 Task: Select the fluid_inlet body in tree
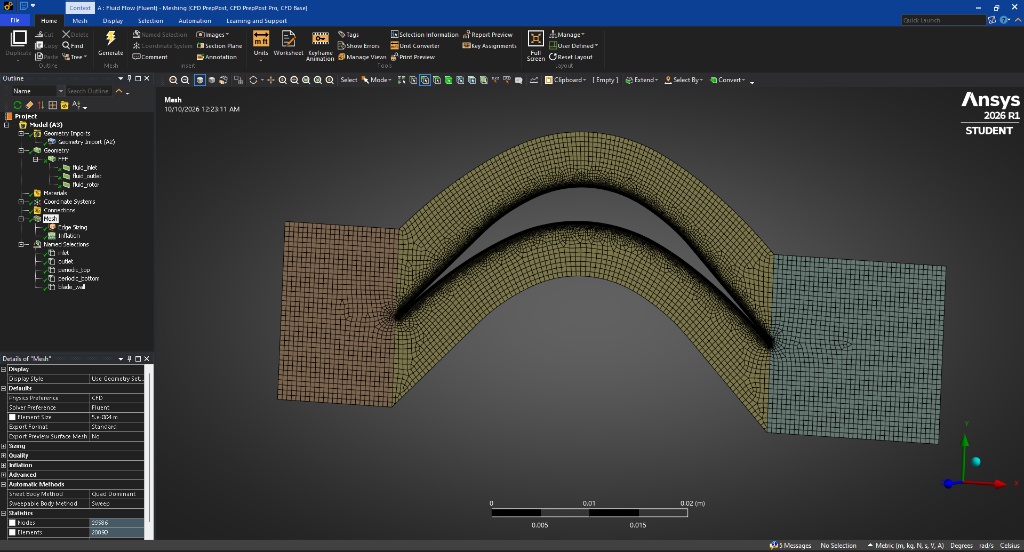click(x=84, y=168)
